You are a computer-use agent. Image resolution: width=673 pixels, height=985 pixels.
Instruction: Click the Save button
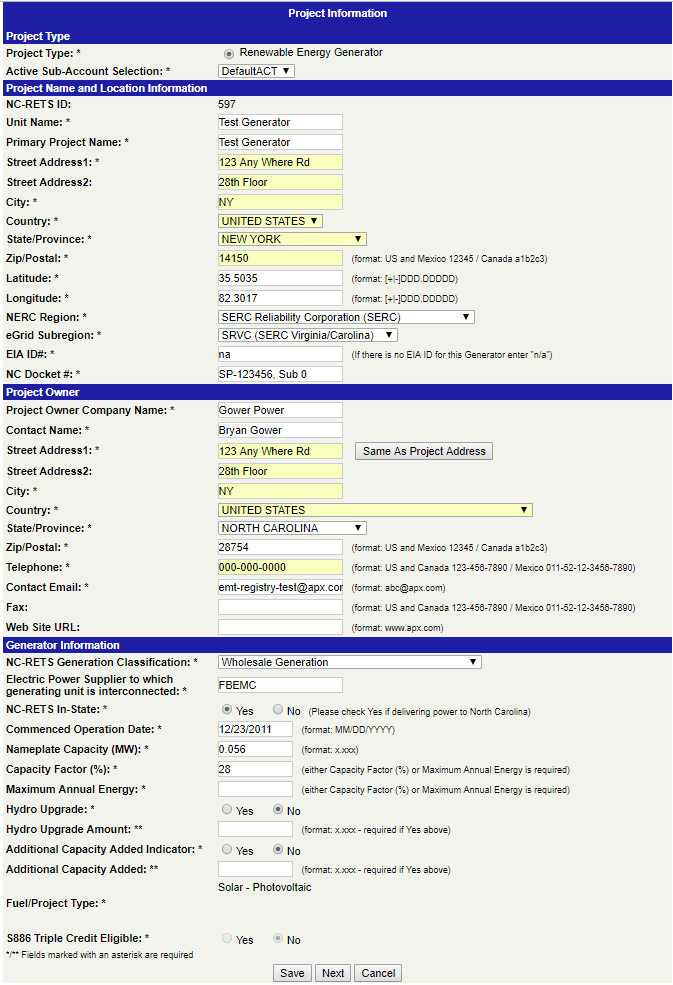(292, 973)
